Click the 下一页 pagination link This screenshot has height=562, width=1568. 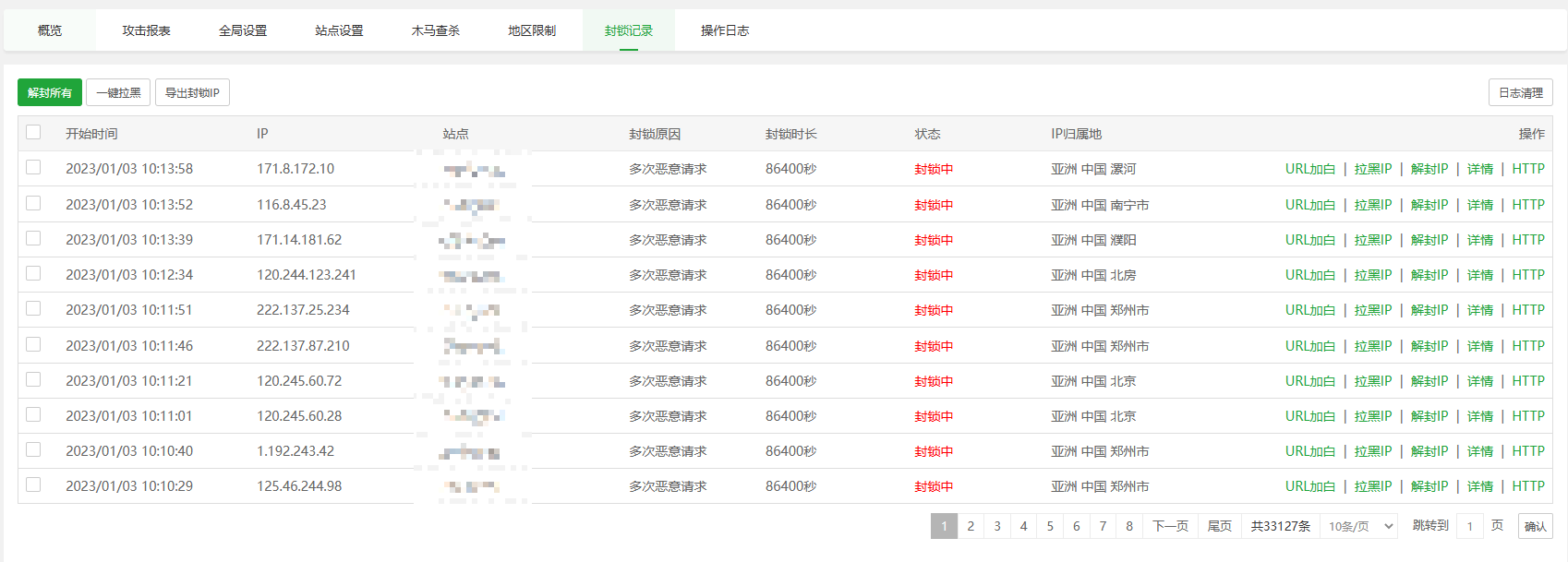click(x=1171, y=526)
